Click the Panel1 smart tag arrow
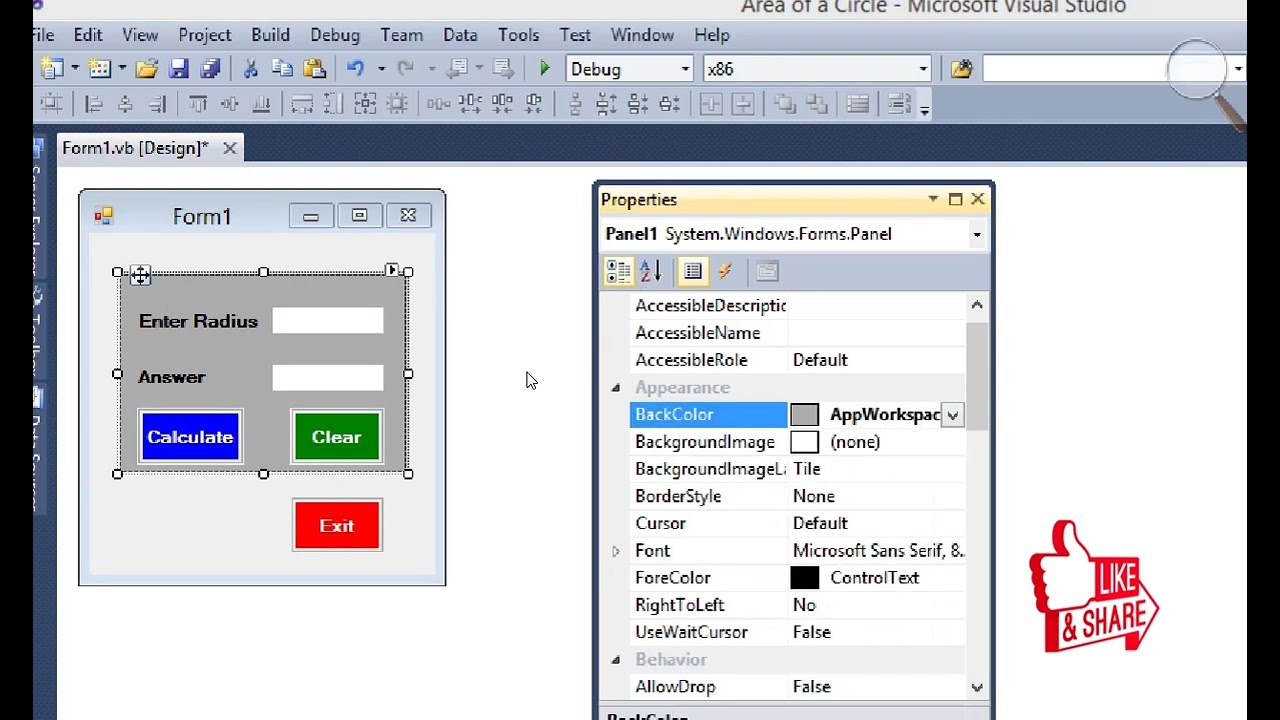Image resolution: width=1280 pixels, height=720 pixels. pyautogui.click(x=392, y=270)
